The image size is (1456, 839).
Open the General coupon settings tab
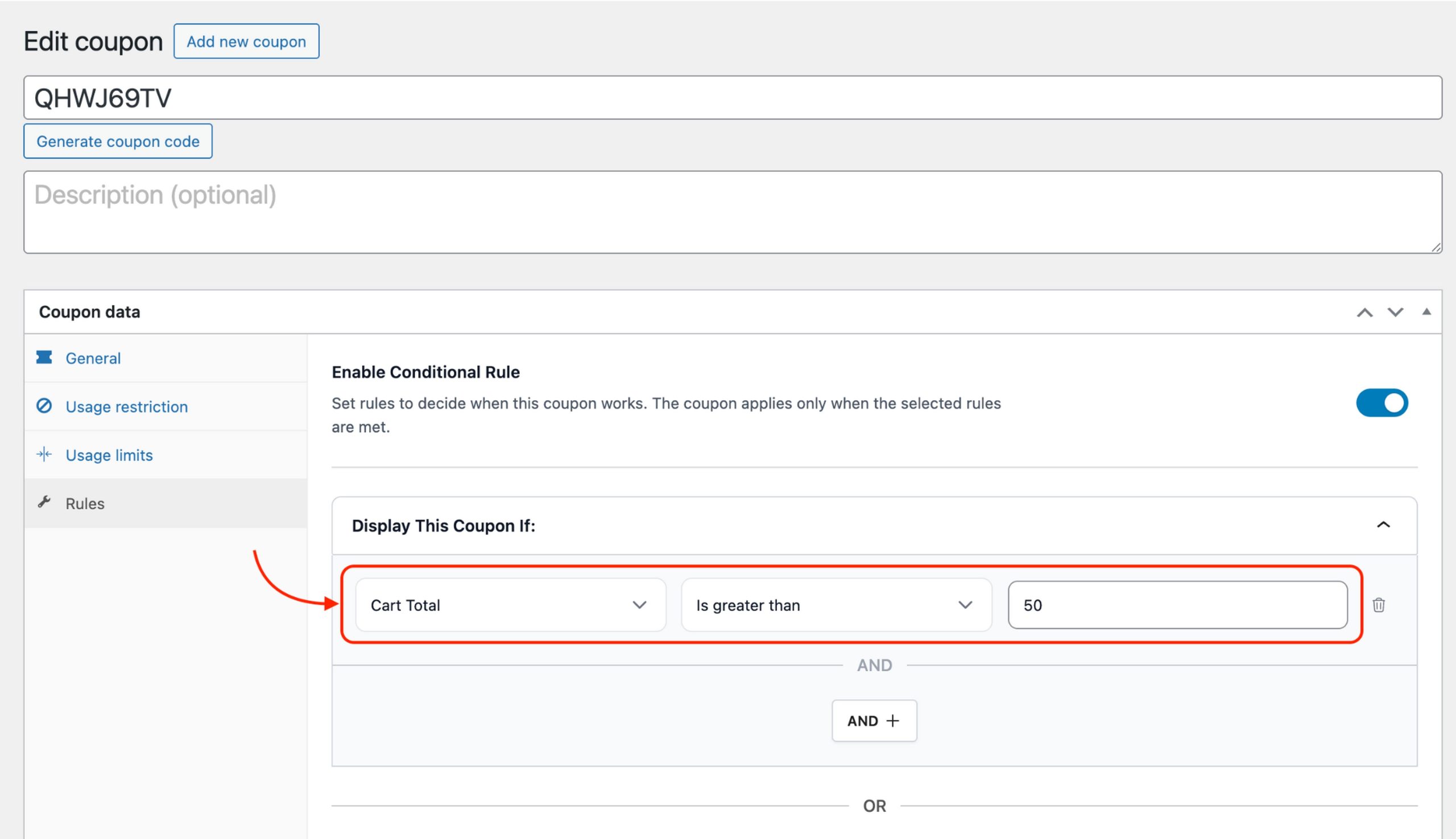(93, 358)
